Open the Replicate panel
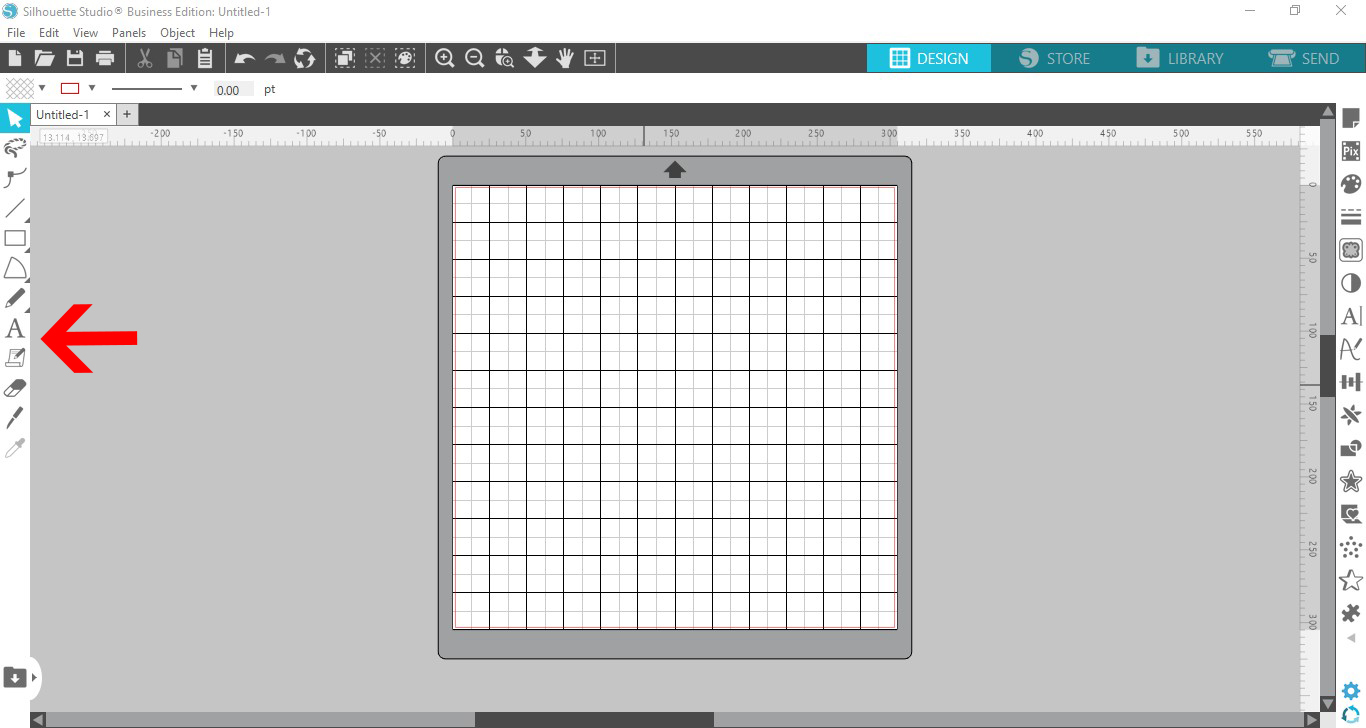Screen dimensions: 1366x728 coord(1351,415)
